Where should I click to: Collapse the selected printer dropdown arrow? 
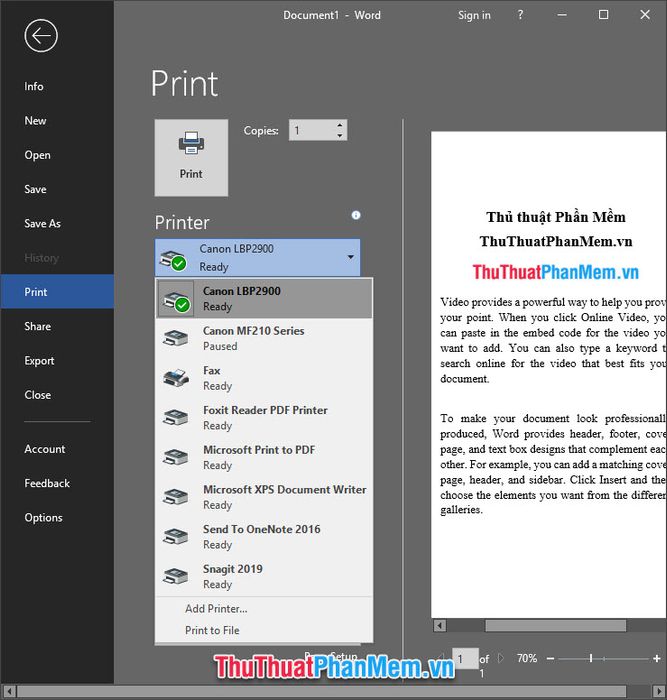coord(350,257)
